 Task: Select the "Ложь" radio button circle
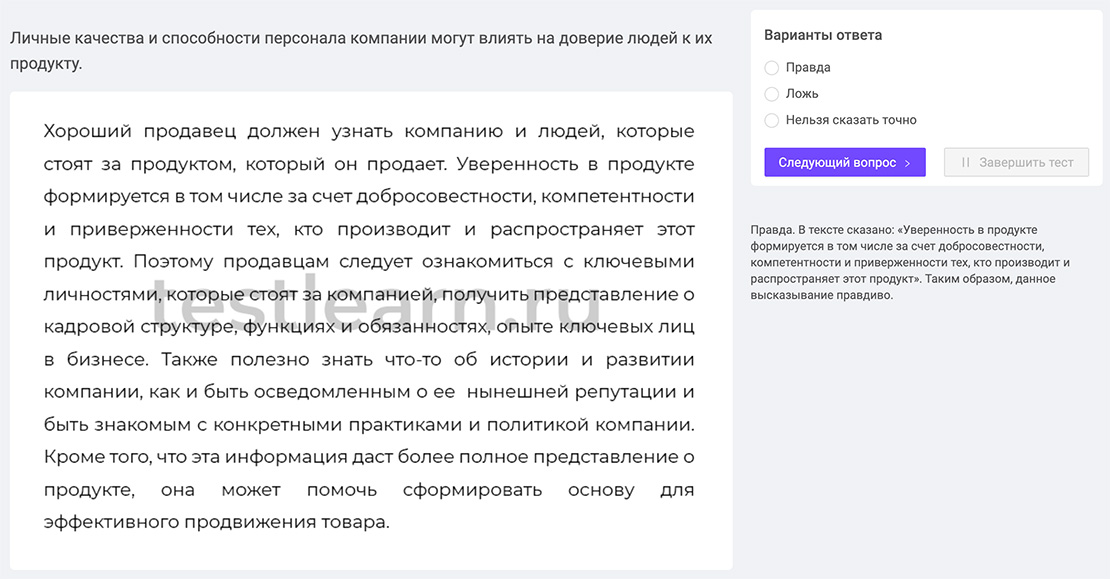pos(771,94)
